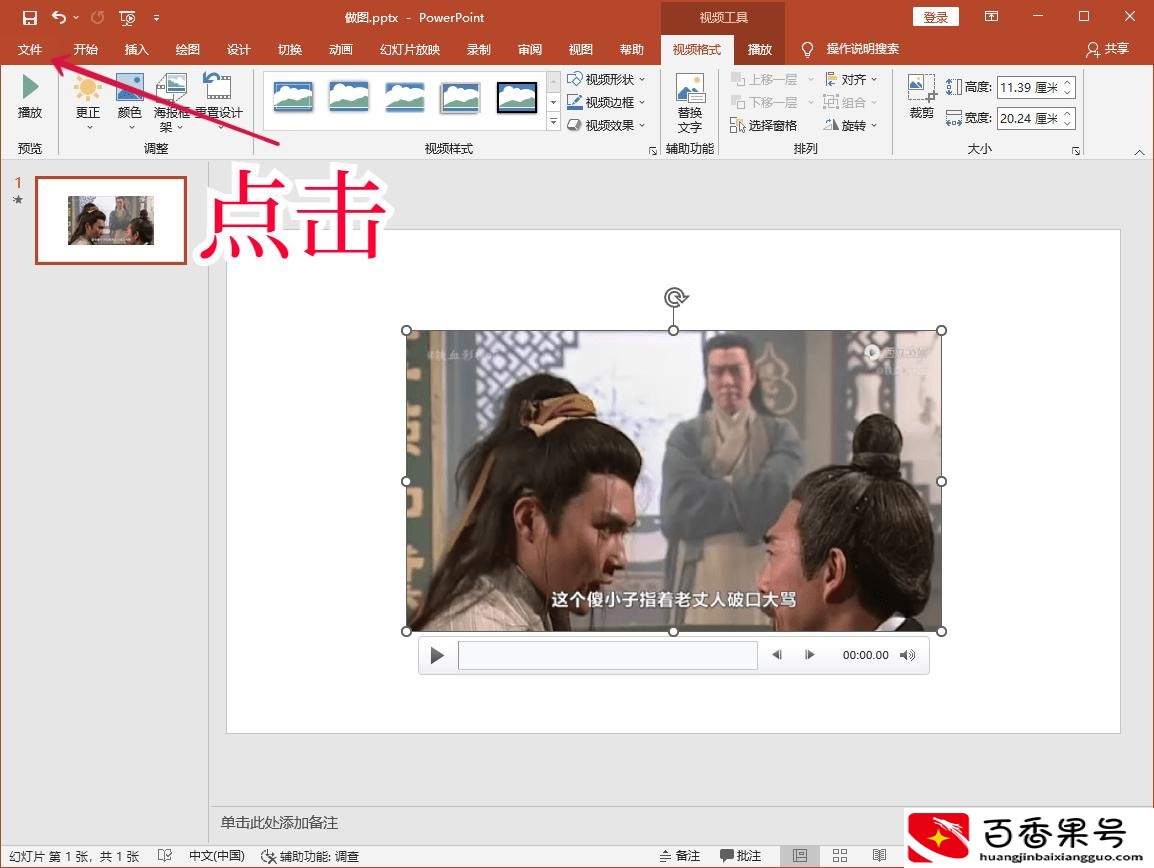Open the 文件 menu
This screenshot has height=868, width=1154.
pos(30,49)
